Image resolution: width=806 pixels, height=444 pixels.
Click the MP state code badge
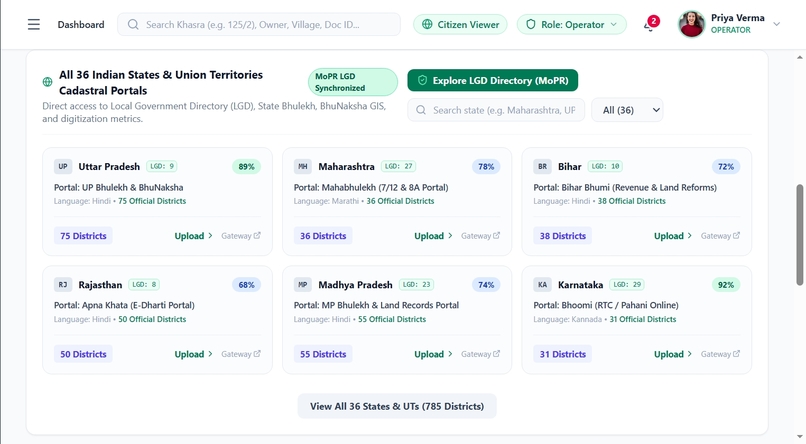point(303,285)
